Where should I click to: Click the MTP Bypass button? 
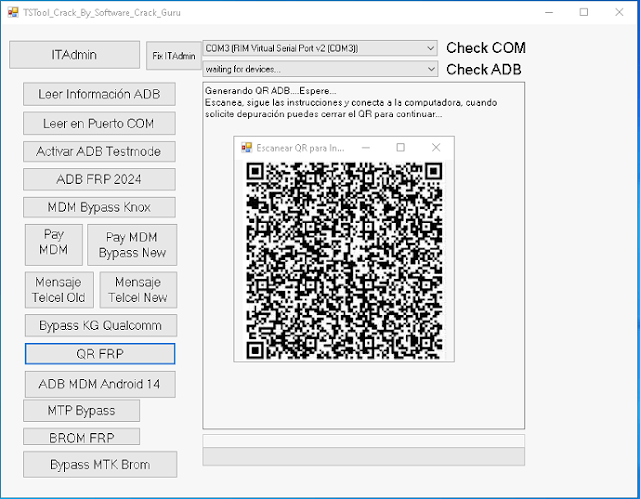pyautogui.click(x=81, y=410)
